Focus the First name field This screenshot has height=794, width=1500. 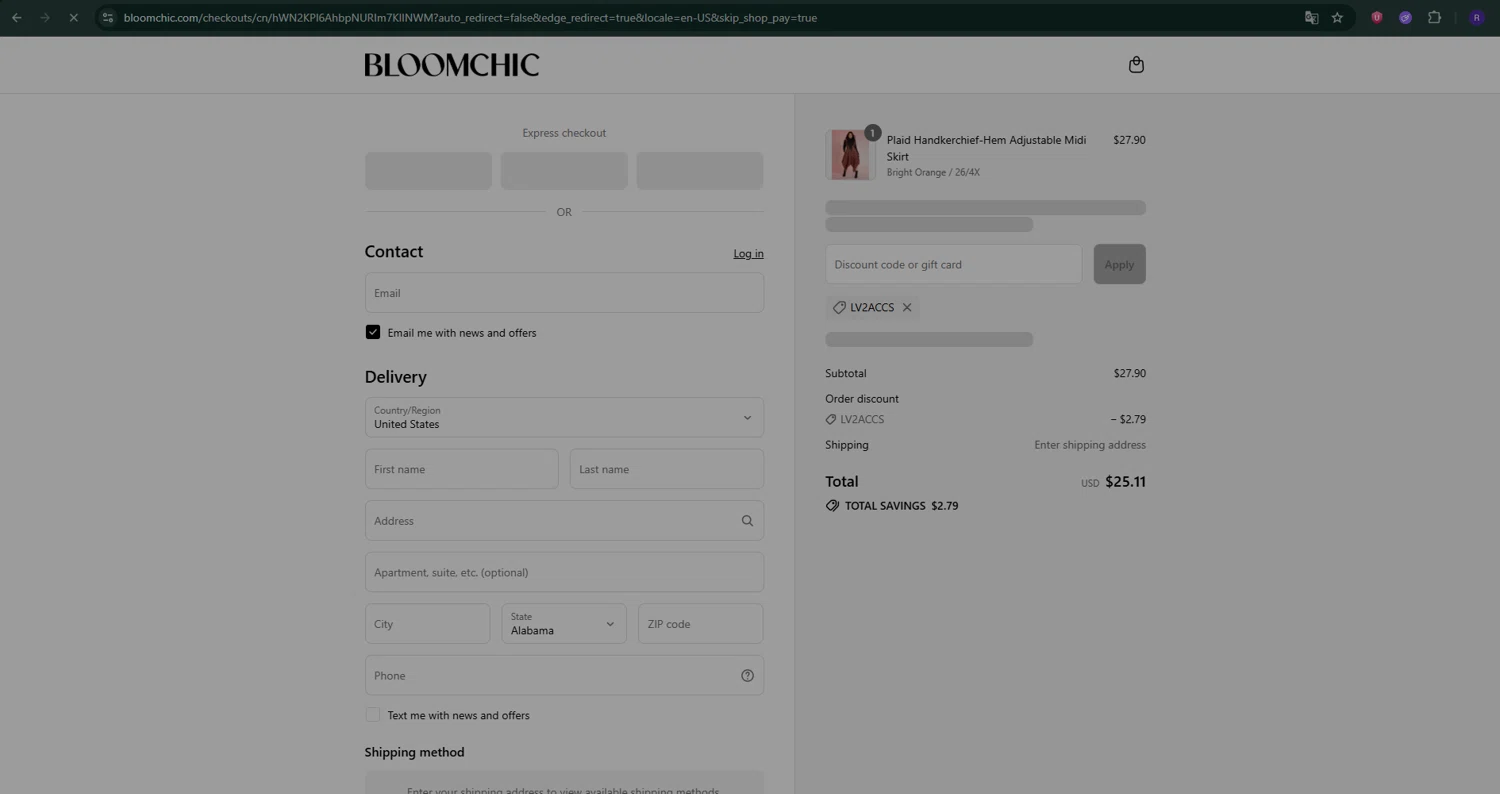coord(462,469)
